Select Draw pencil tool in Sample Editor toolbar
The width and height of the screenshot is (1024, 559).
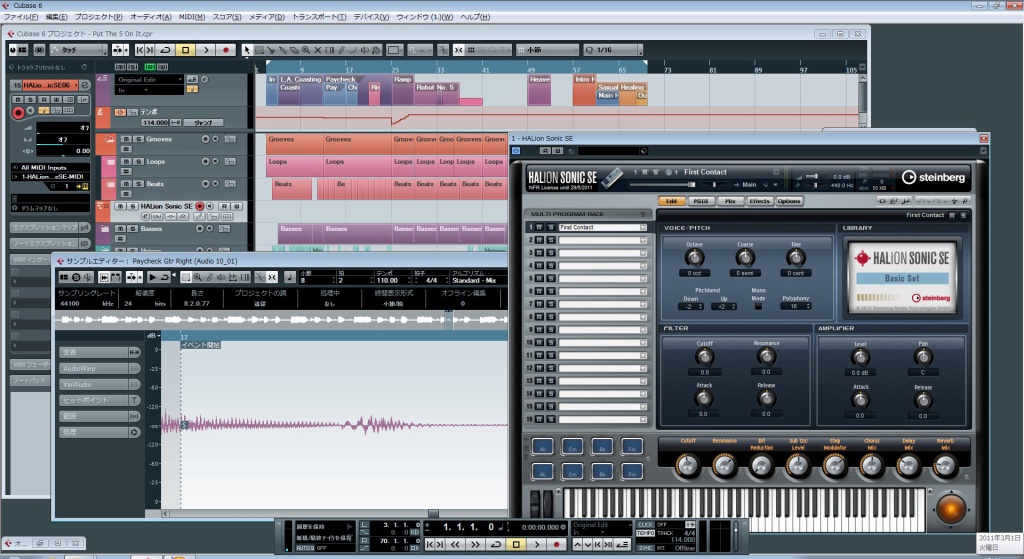click(x=210, y=278)
